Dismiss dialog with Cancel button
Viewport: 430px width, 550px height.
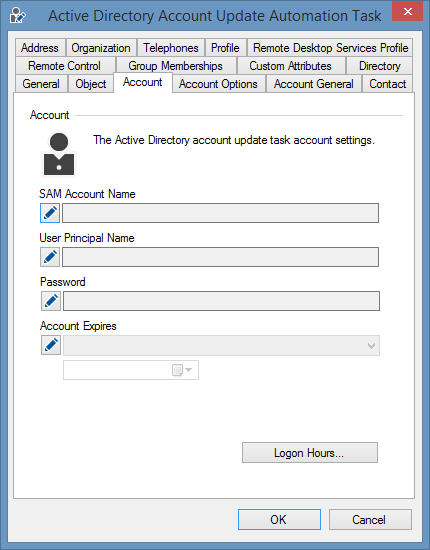(370, 519)
